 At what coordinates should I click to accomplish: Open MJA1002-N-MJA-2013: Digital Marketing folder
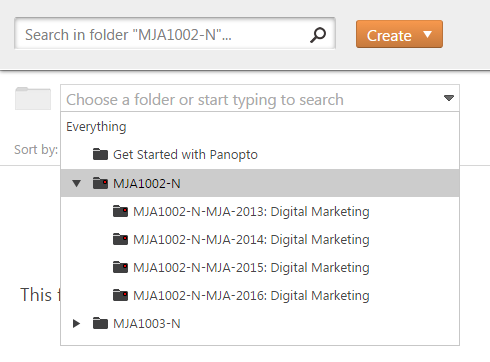[251, 212]
